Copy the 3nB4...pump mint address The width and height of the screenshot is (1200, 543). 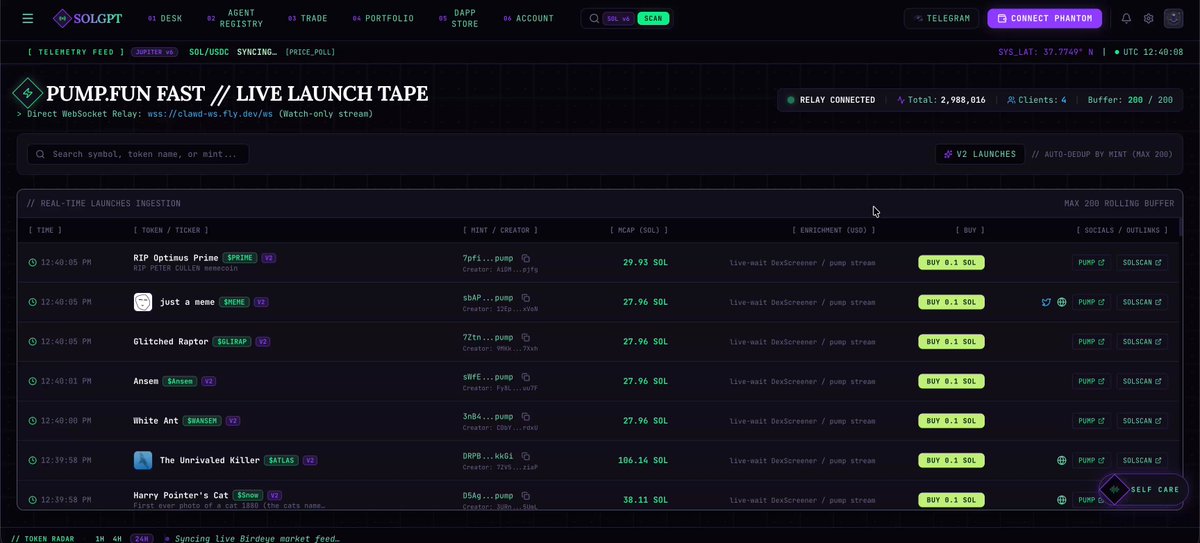(526, 416)
